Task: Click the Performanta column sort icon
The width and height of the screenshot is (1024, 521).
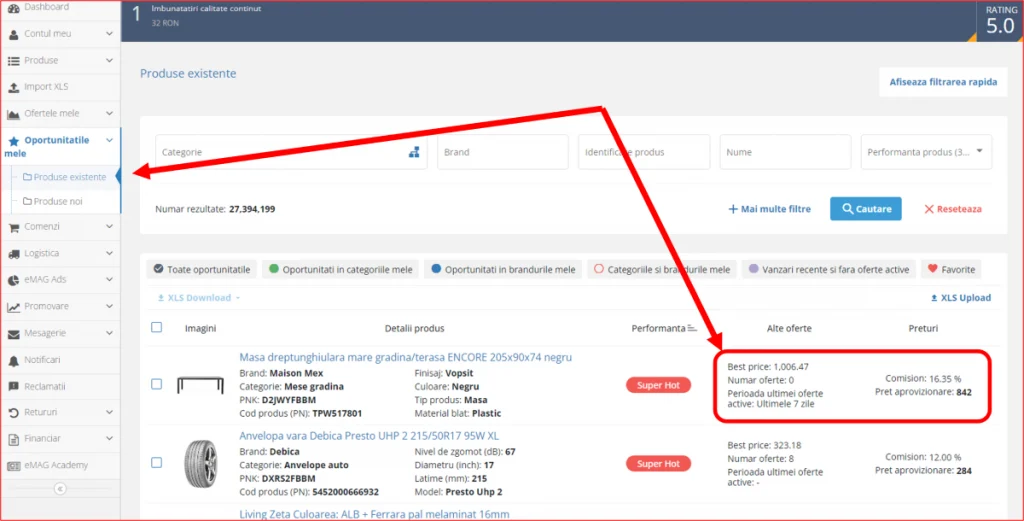Action: pos(692,328)
